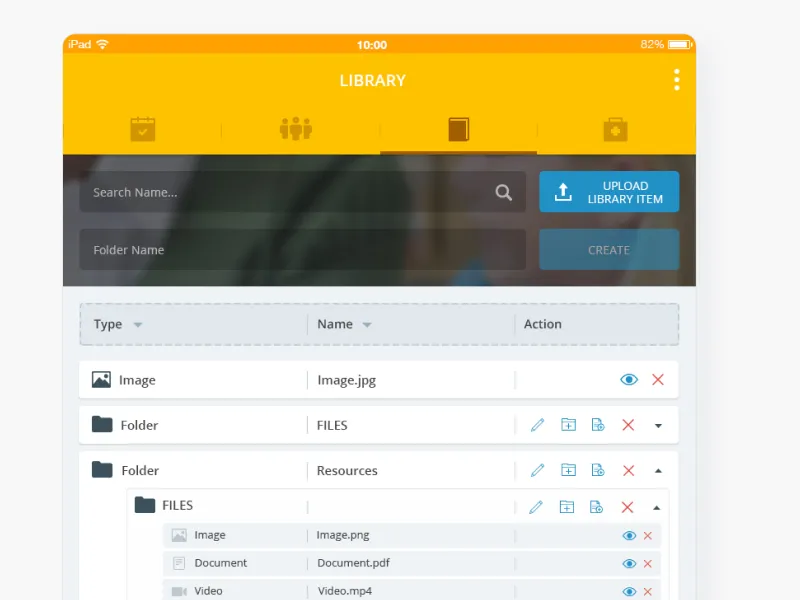The width and height of the screenshot is (800, 600).
Task: Click the Folder Name input field
Action: tap(303, 249)
